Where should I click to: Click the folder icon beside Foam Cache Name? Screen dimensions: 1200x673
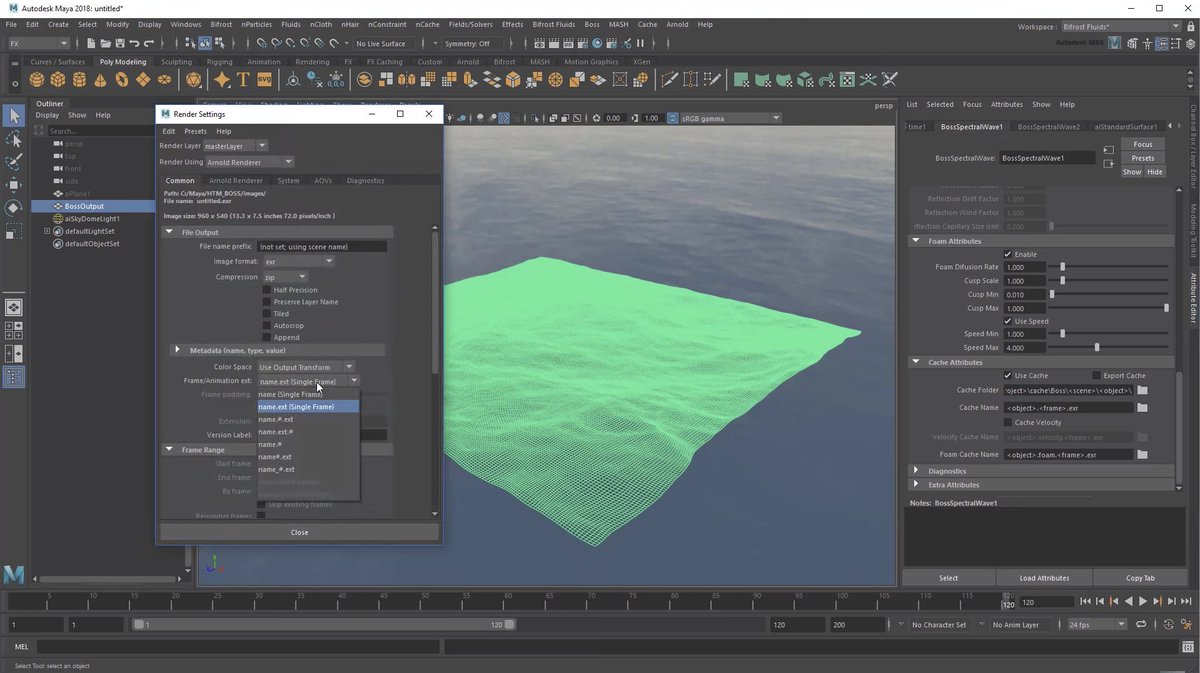1142,454
